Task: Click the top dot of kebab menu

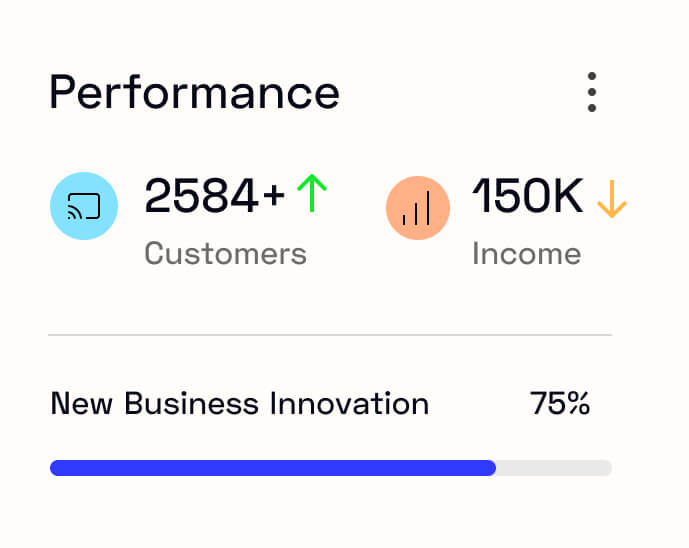Action: tap(591, 76)
